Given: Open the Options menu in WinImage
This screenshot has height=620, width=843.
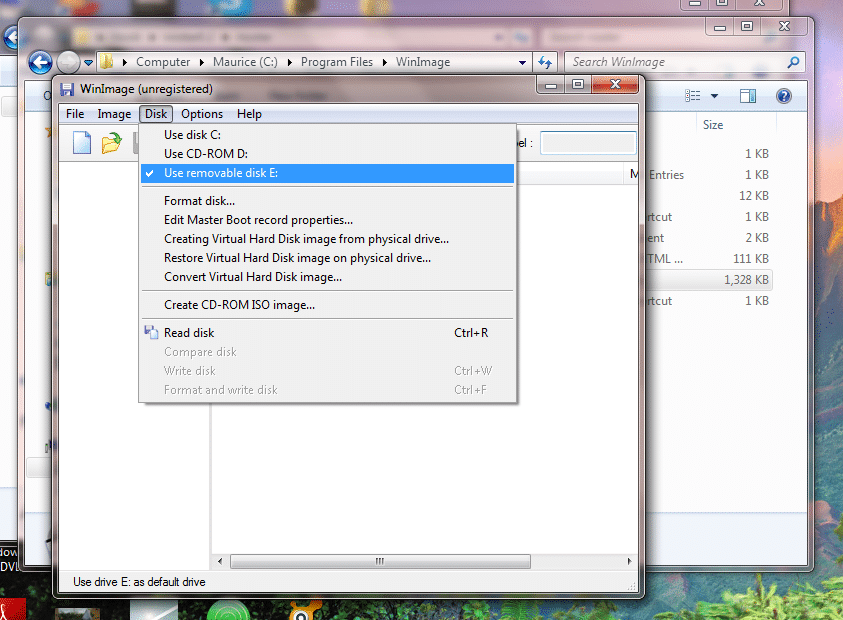Looking at the screenshot, I should (202, 114).
